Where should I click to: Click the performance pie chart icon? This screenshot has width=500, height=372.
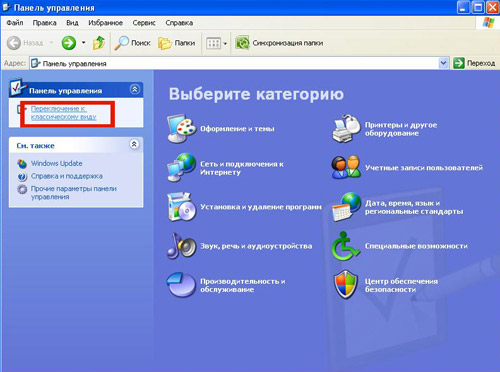181,285
